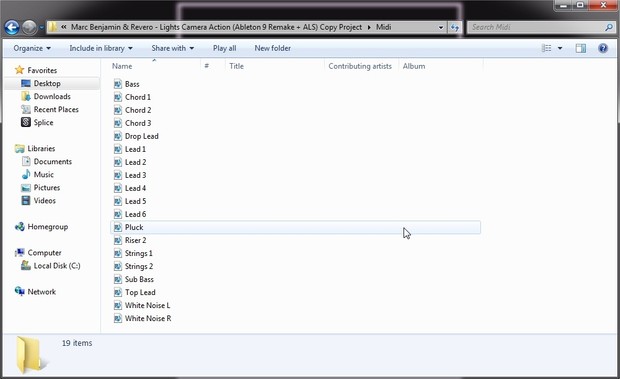Click the Lead 2 file icon
620x379 pixels.
[117, 162]
